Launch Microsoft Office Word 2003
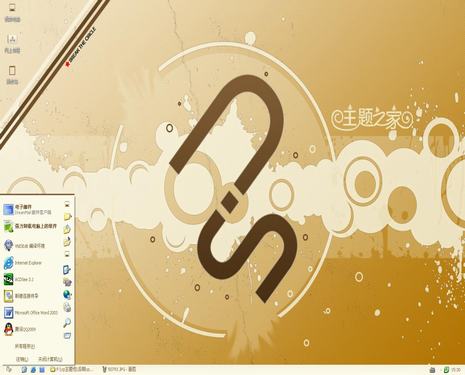Image resolution: width=465 pixels, height=375 pixels. 31,313
